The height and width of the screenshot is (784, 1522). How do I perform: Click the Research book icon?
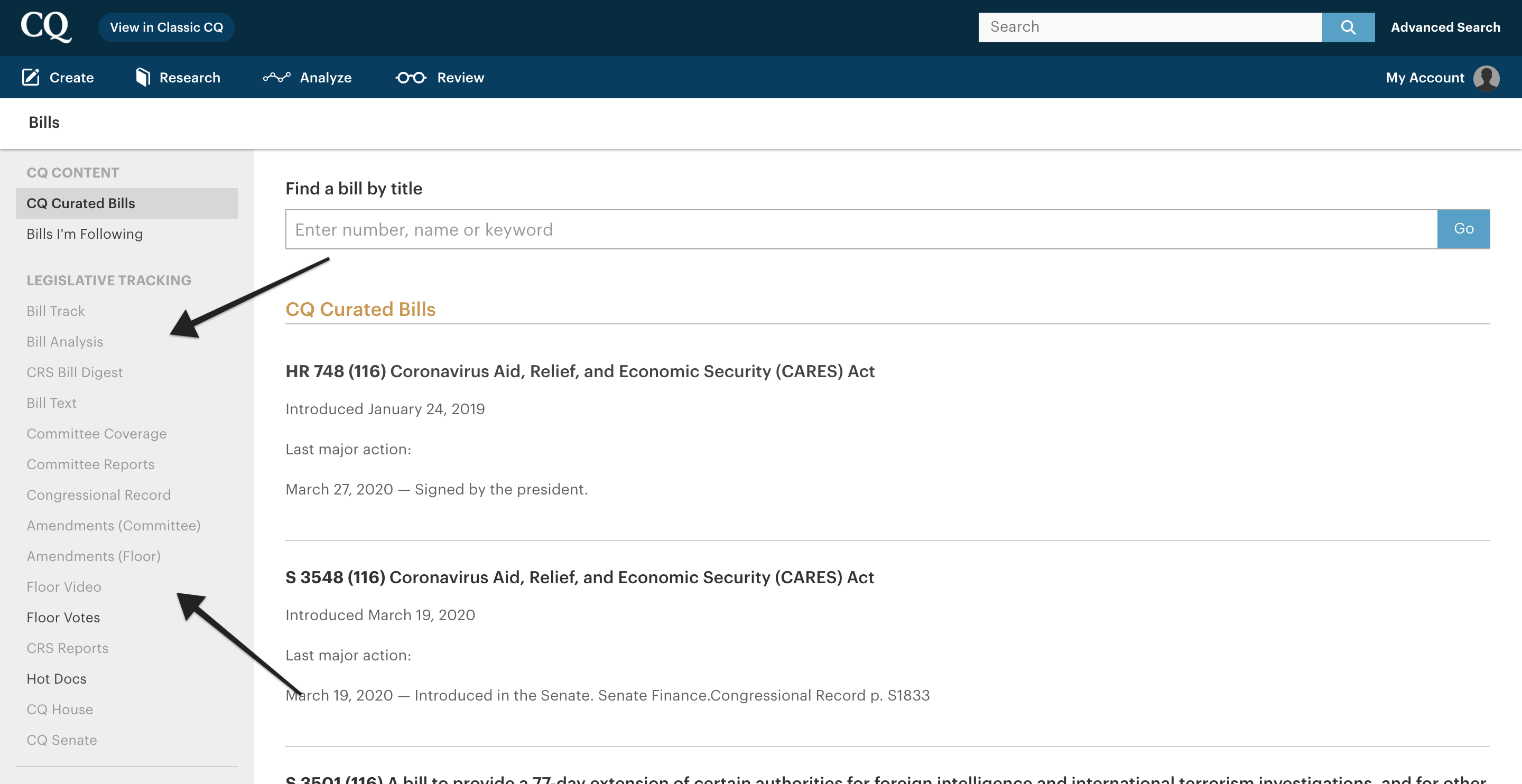click(x=142, y=77)
